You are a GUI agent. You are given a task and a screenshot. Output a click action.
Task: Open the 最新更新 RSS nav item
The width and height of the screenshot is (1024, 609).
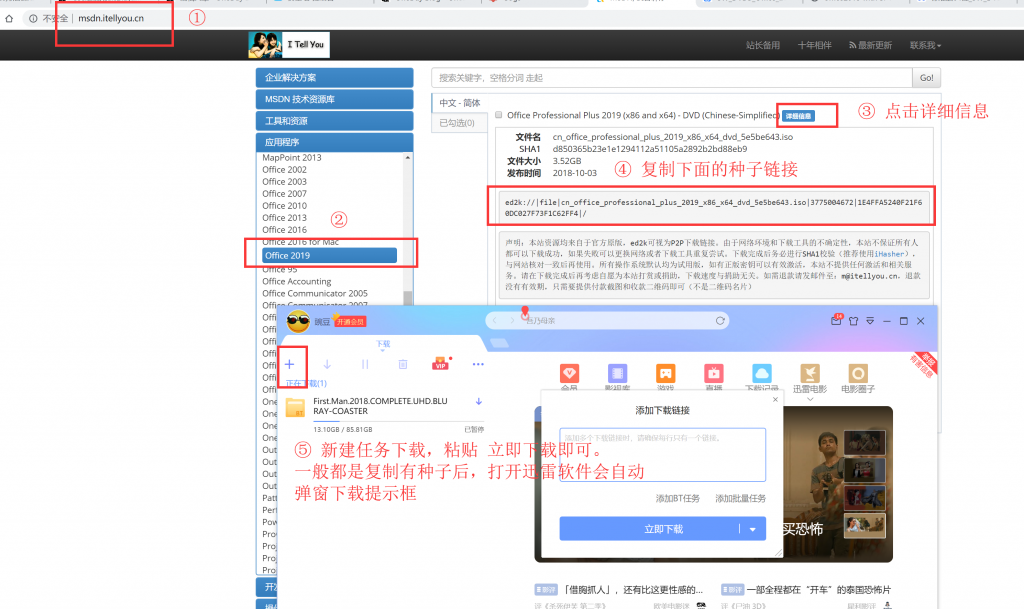(x=871, y=45)
